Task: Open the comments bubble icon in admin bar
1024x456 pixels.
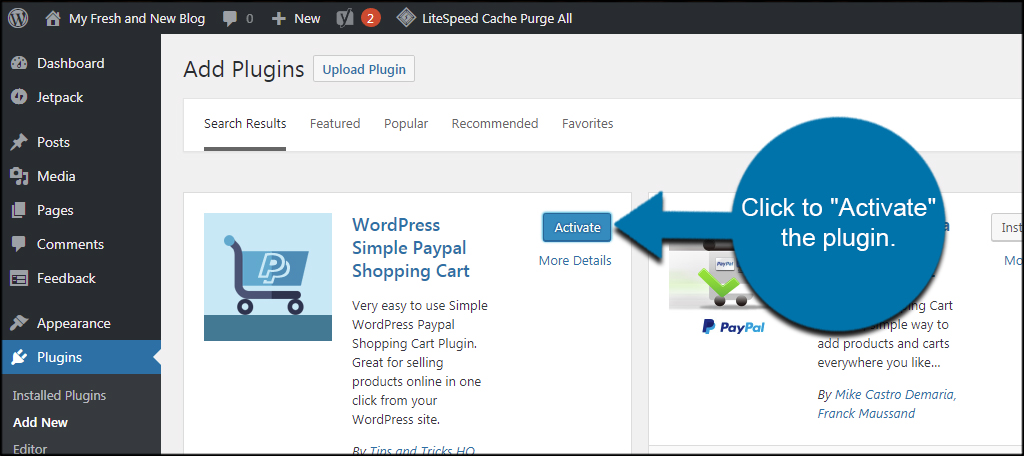Action: (x=230, y=19)
